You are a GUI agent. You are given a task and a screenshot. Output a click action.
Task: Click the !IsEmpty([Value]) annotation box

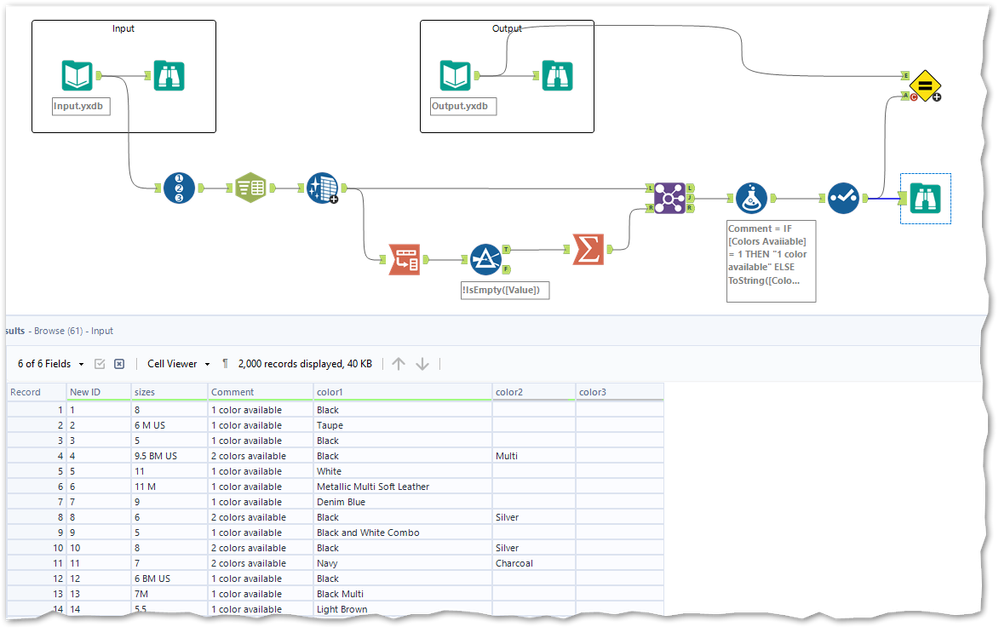point(504,290)
